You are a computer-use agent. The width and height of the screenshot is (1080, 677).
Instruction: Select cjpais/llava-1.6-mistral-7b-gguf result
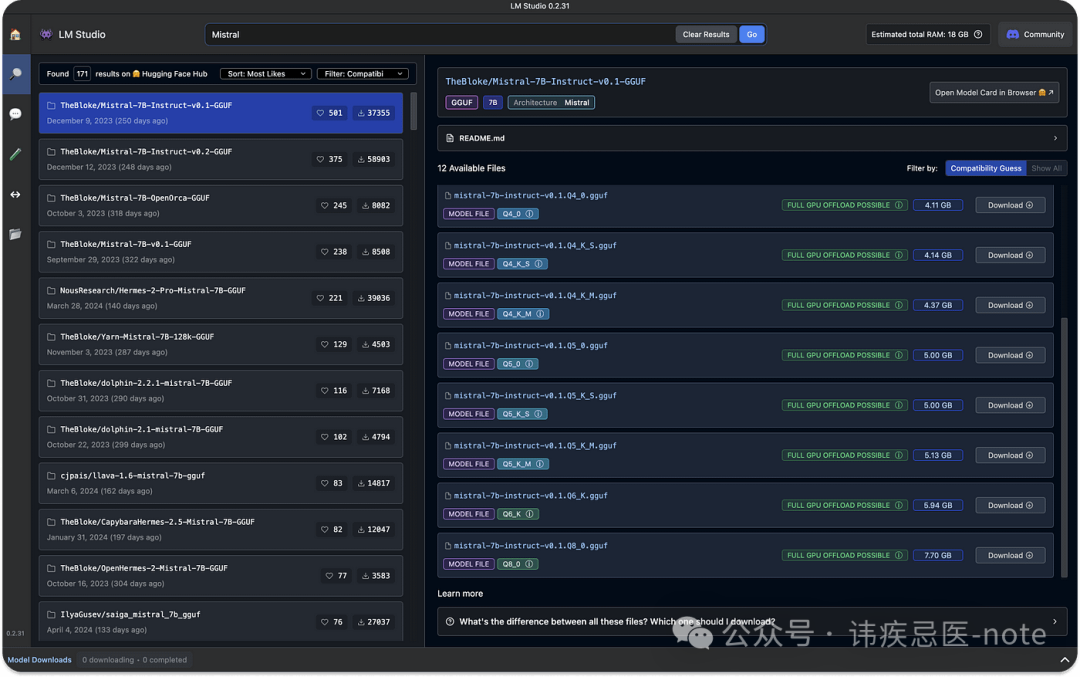click(220, 483)
